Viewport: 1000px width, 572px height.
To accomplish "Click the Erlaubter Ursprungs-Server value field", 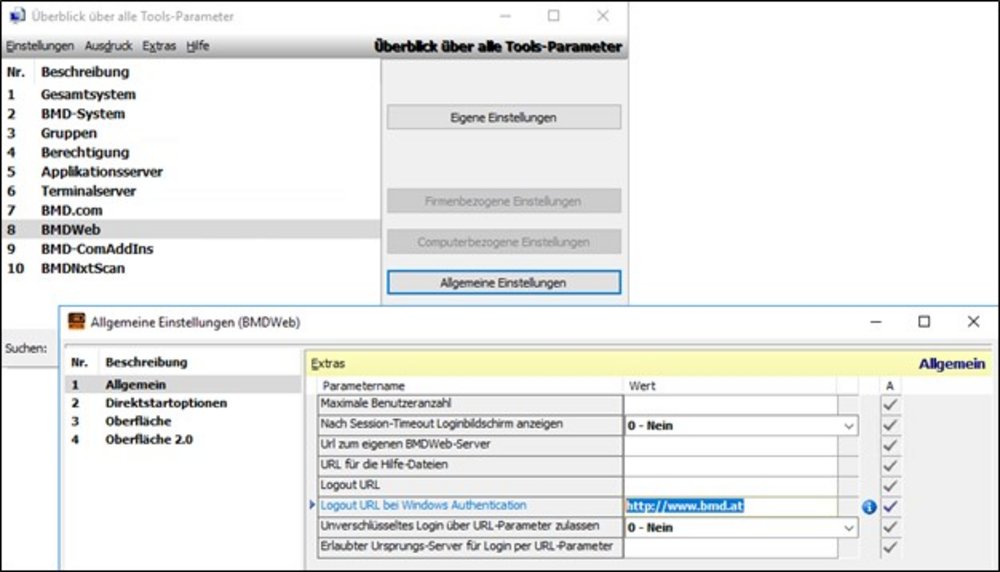I will tap(731, 547).
